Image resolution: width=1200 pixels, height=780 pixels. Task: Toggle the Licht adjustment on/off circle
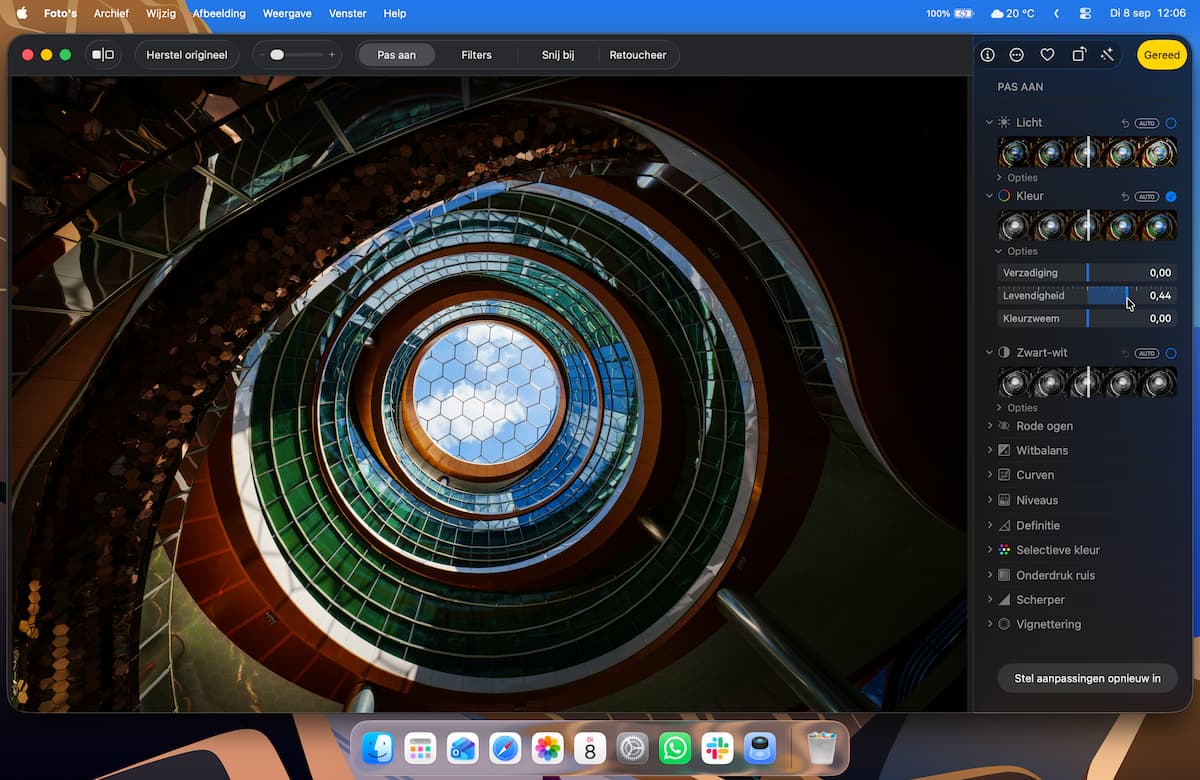tap(1171, 123)
